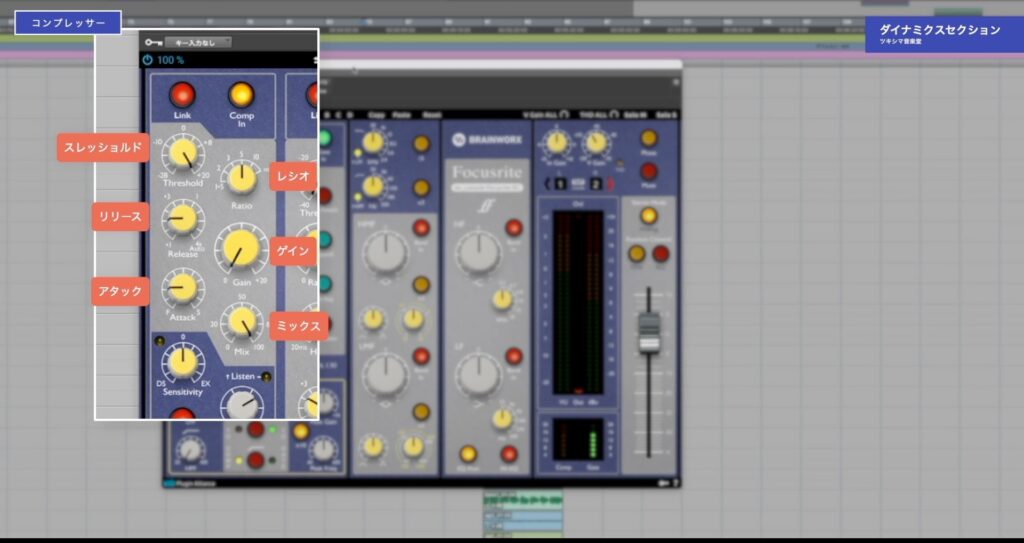
Task: Click the output fader handle
Action: tap(648, 333)
